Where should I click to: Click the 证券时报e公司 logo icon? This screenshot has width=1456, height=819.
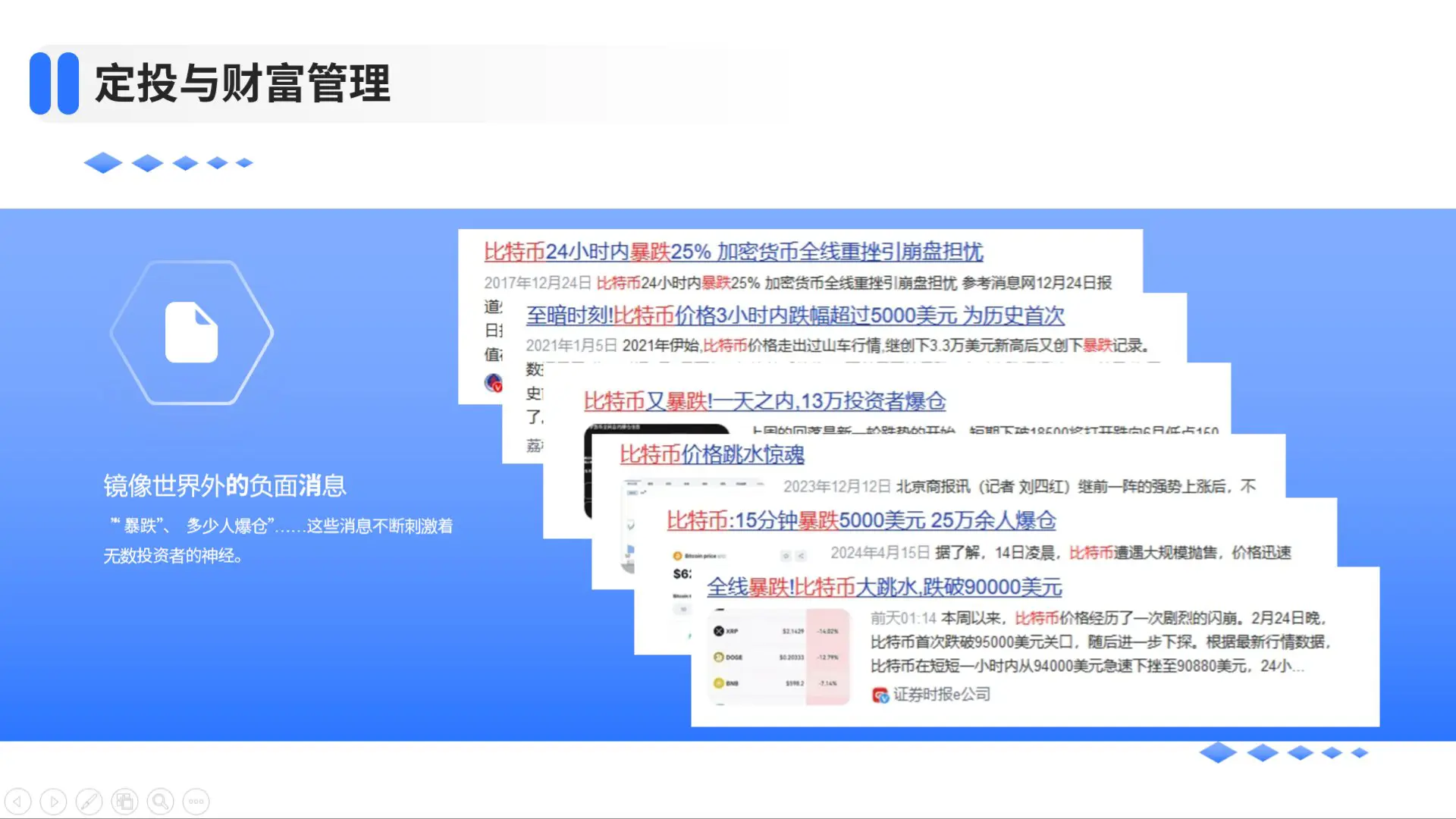(x=880, y=694)
